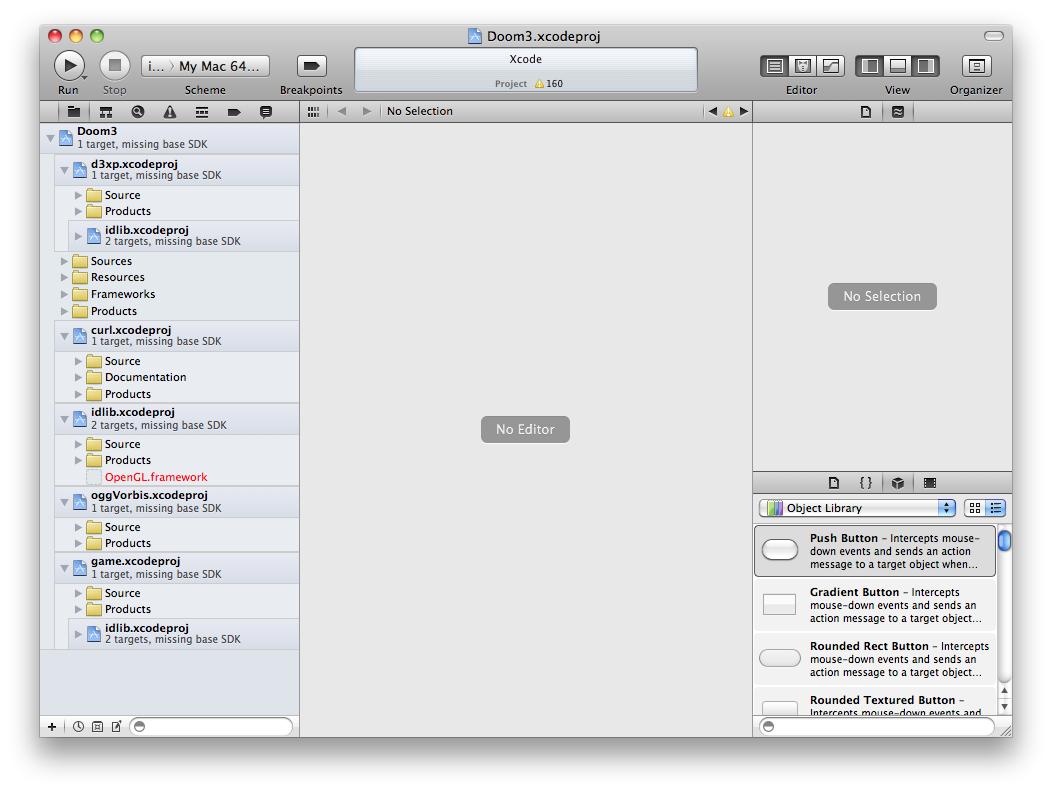The width and height of the screenshot is (1052, 792).
Task: Switch library to icon grid view
Action: pos(975,508)
